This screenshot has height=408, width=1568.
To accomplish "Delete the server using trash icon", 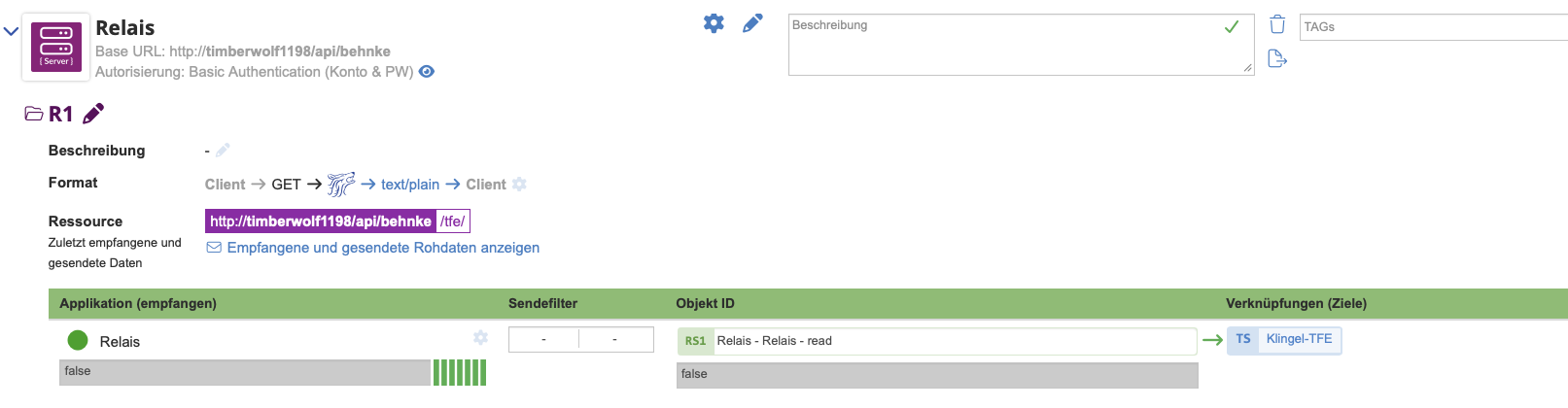I will click(x=1277, y=24).
